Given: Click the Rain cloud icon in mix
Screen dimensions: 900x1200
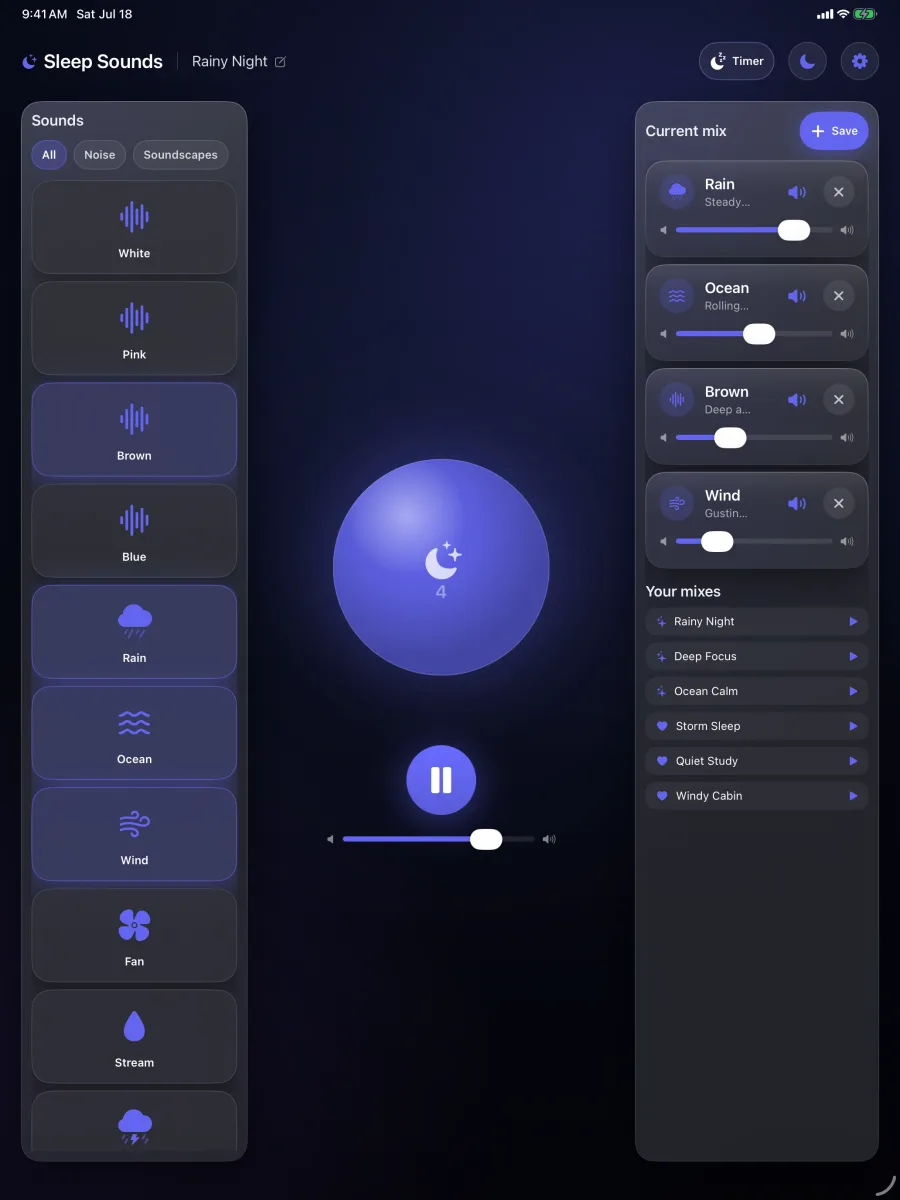Looking at the screenshot, I should click(x=677, y=192).
